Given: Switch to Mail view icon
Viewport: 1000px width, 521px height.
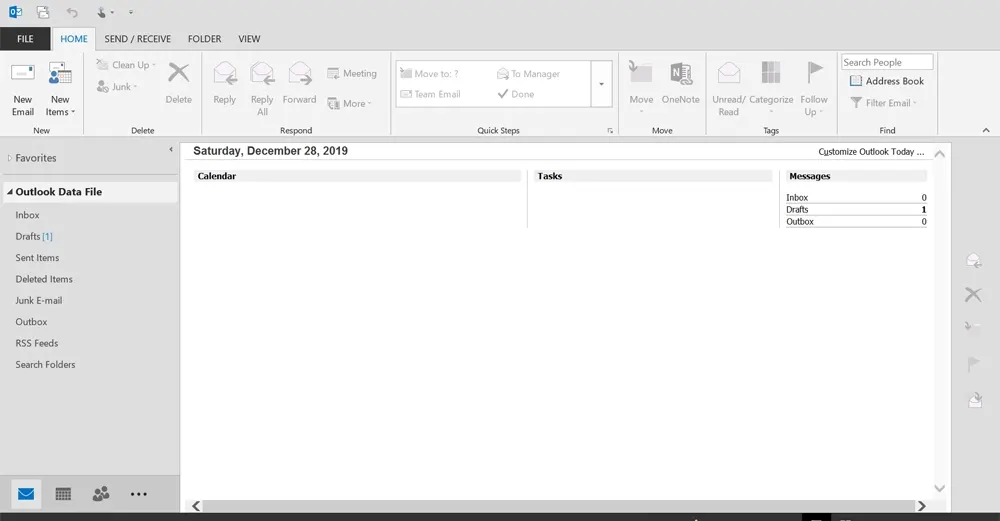Looking at the screenshot, I should pos(26,494).
